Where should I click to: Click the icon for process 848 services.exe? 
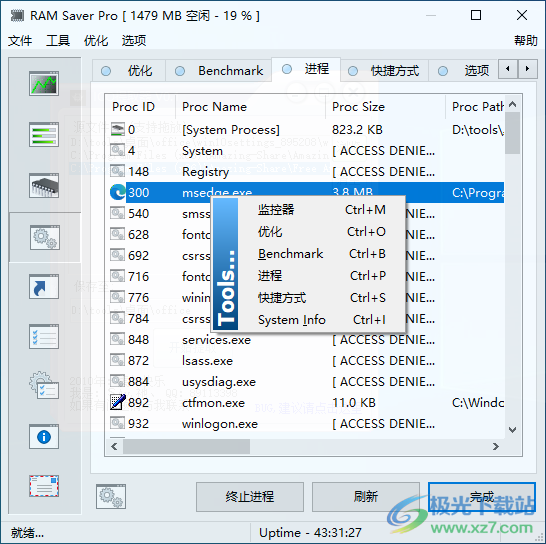tap(117, 339)
